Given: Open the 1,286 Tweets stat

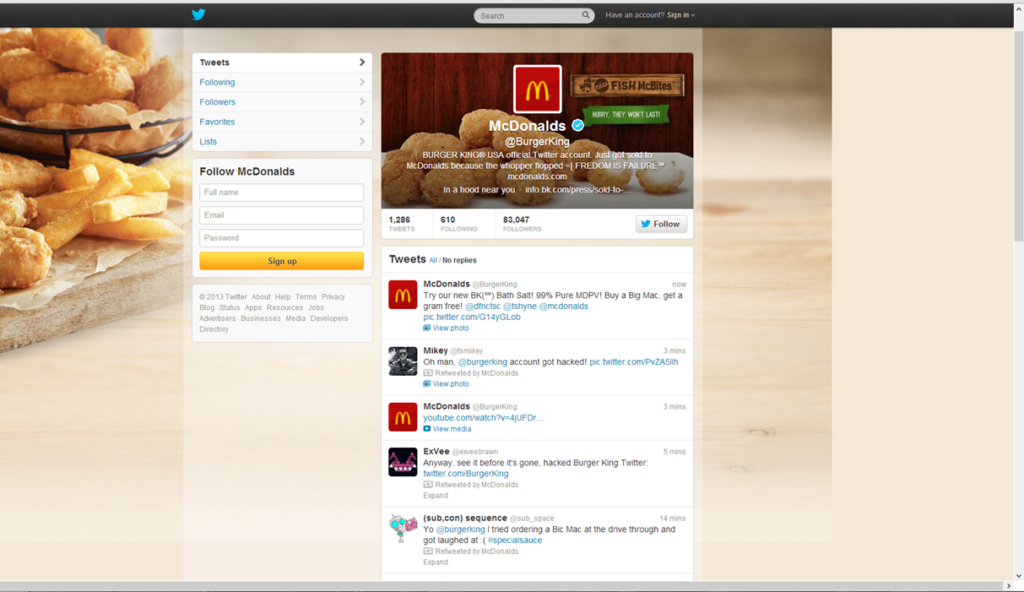Looking at the screenshot, I should point(402,223).
